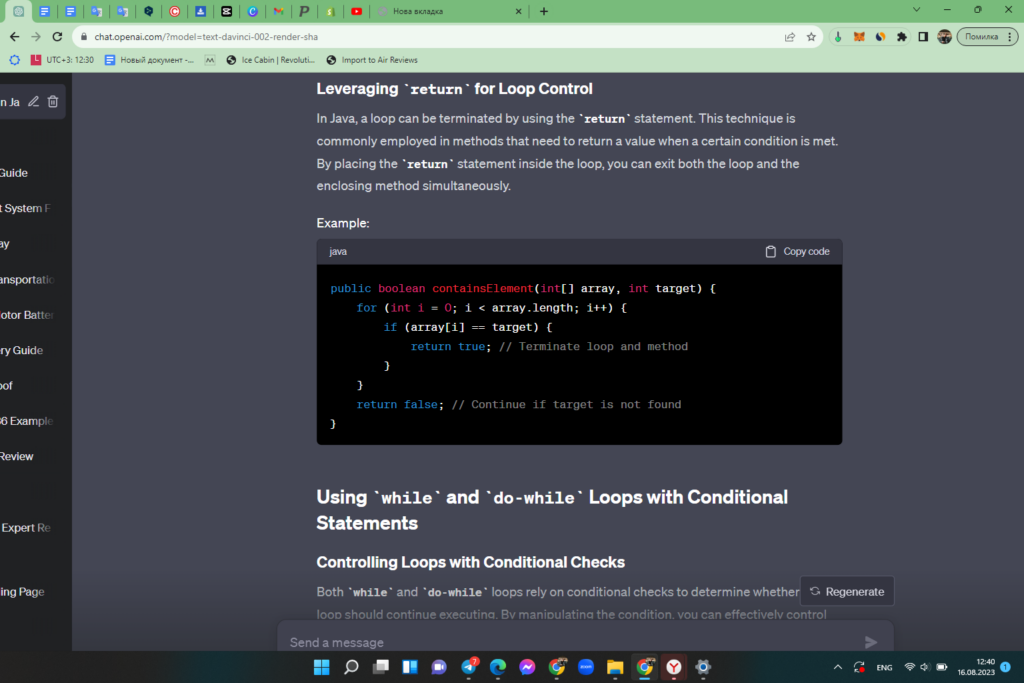This screenshot has width=1024, height=683.
Task: Go forward with the browser forward arrow
Action: (36, 37)
